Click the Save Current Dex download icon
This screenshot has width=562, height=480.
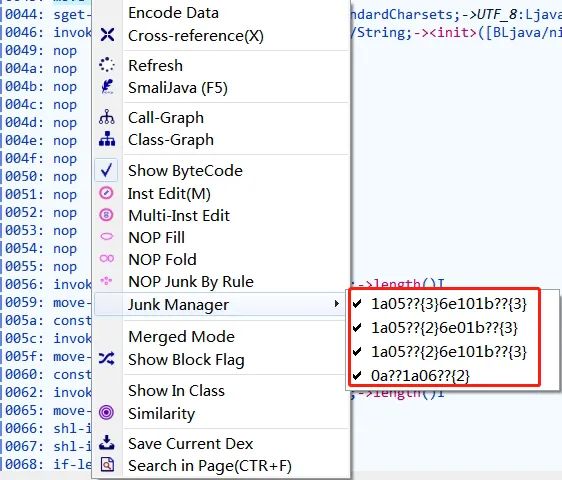(x=107, y=443)
